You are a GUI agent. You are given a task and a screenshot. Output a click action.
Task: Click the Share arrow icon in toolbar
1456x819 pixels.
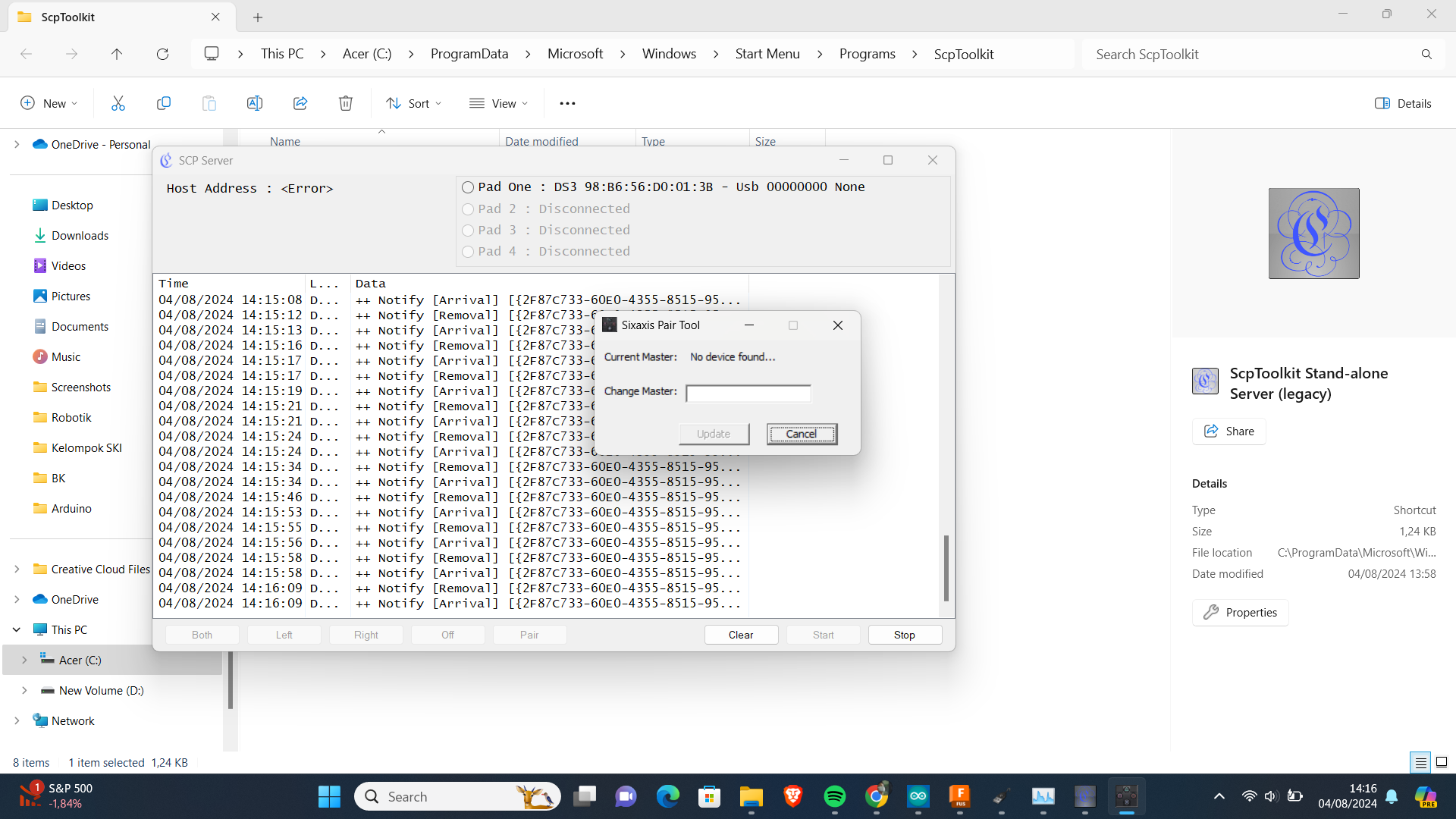click(300, 103)
